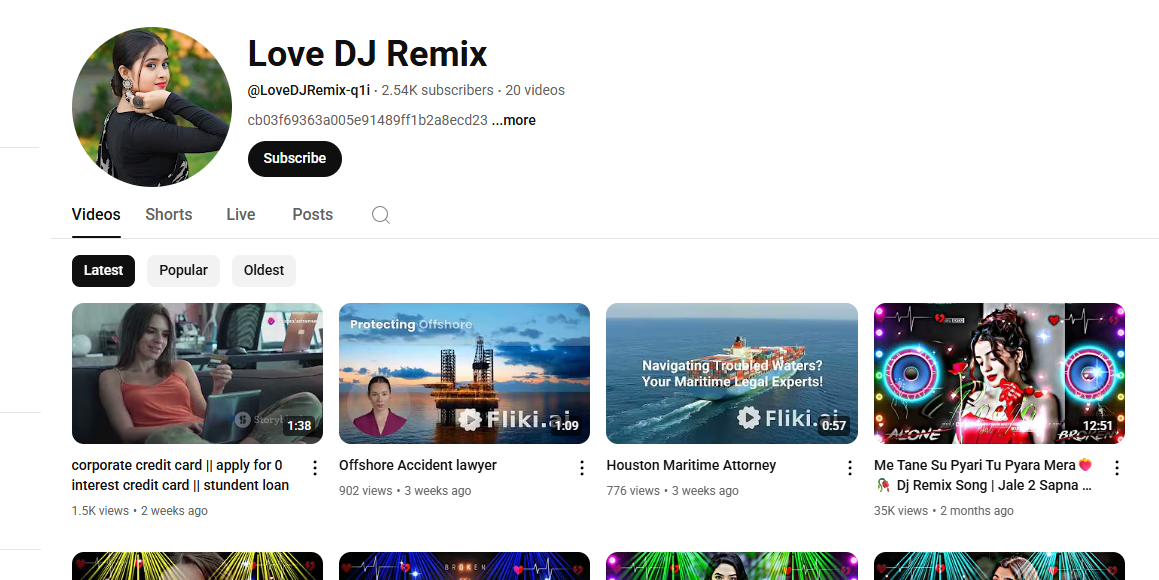Click the Love DJ Remix channel name heading
The height and width of the screenshot is (580, 1159).
367,54
